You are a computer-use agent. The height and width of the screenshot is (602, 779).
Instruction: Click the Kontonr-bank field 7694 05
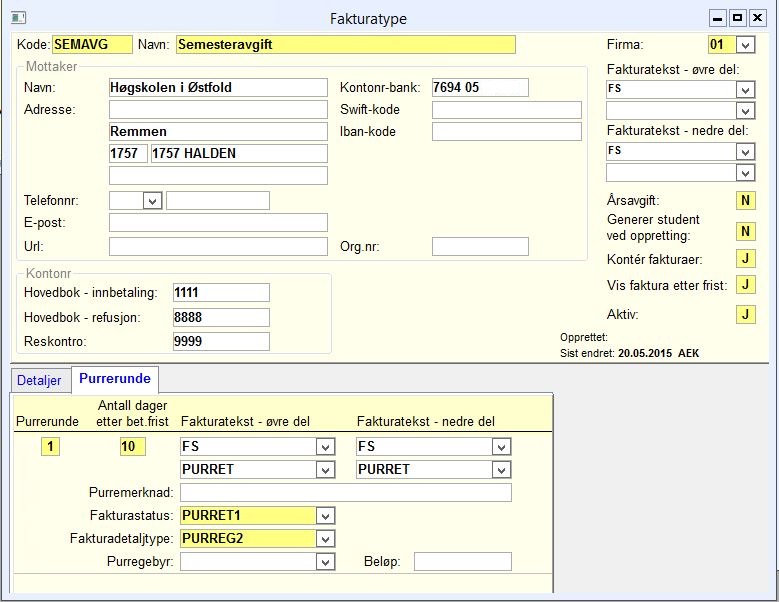(480, 87)
